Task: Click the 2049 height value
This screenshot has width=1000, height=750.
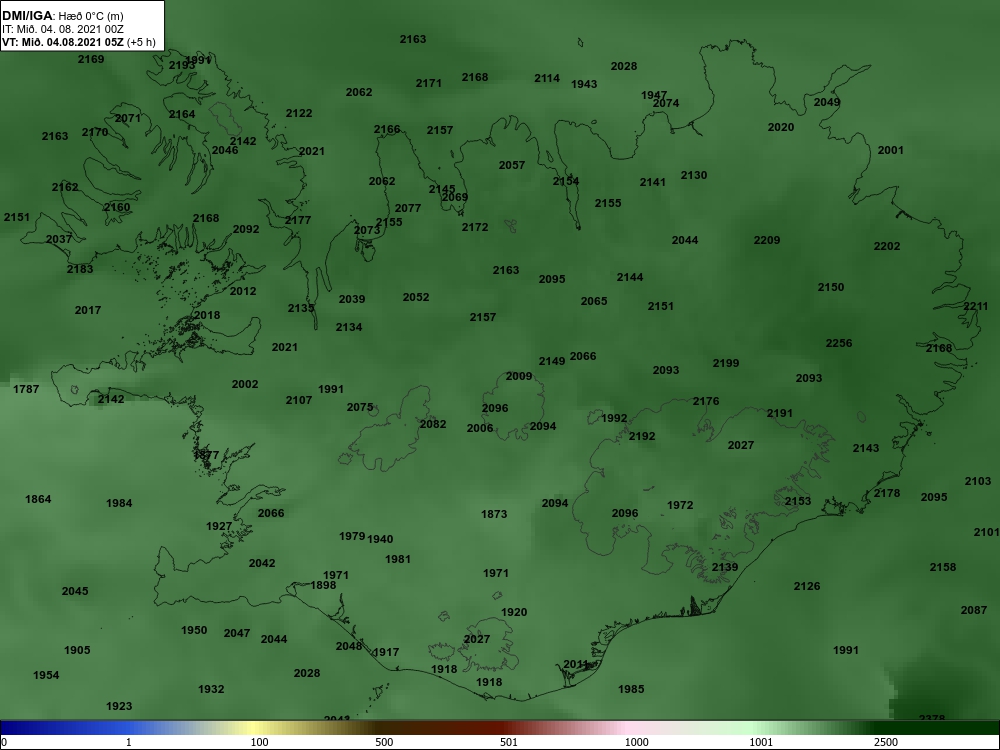Action: 827,102
